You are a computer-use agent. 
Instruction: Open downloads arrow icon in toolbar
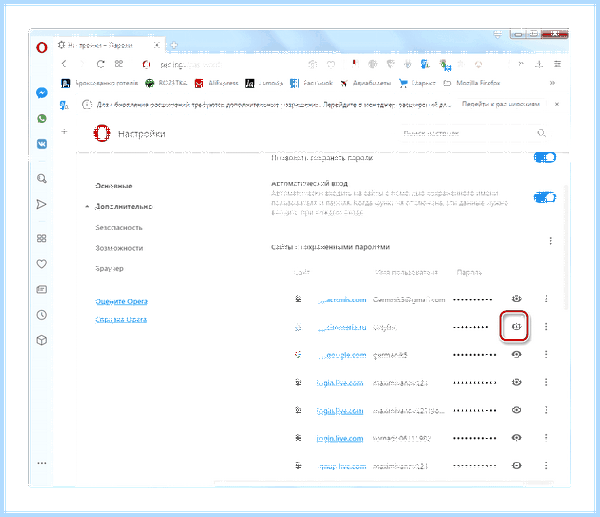pos(539,64)
